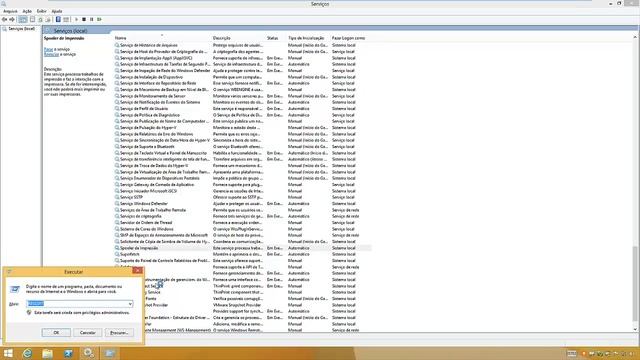Viewport: 640px width, 360px height.
Task: Open the Abrir combo box dropdown arrow
Action: (130, 304)
